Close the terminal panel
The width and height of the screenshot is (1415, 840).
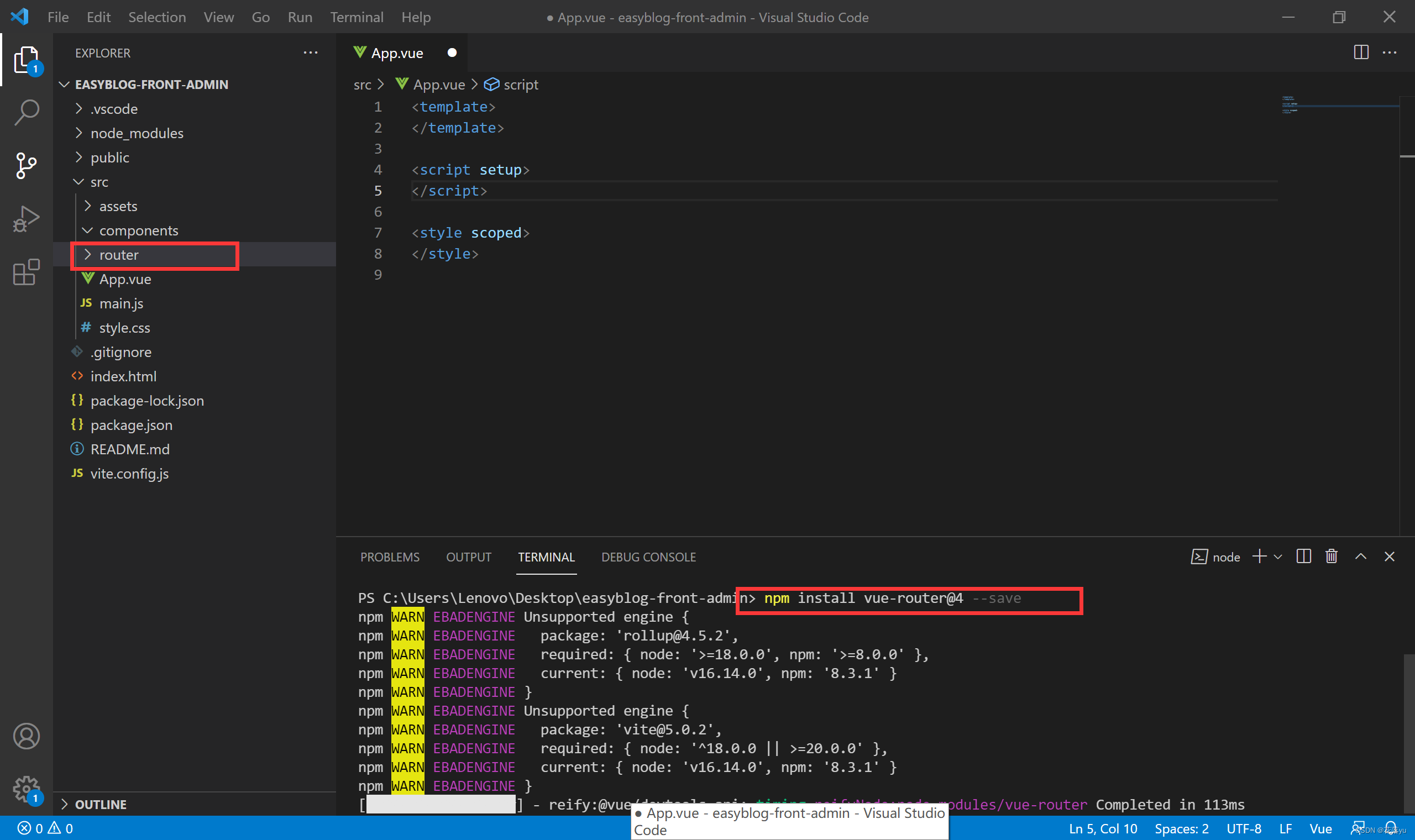1389,556
